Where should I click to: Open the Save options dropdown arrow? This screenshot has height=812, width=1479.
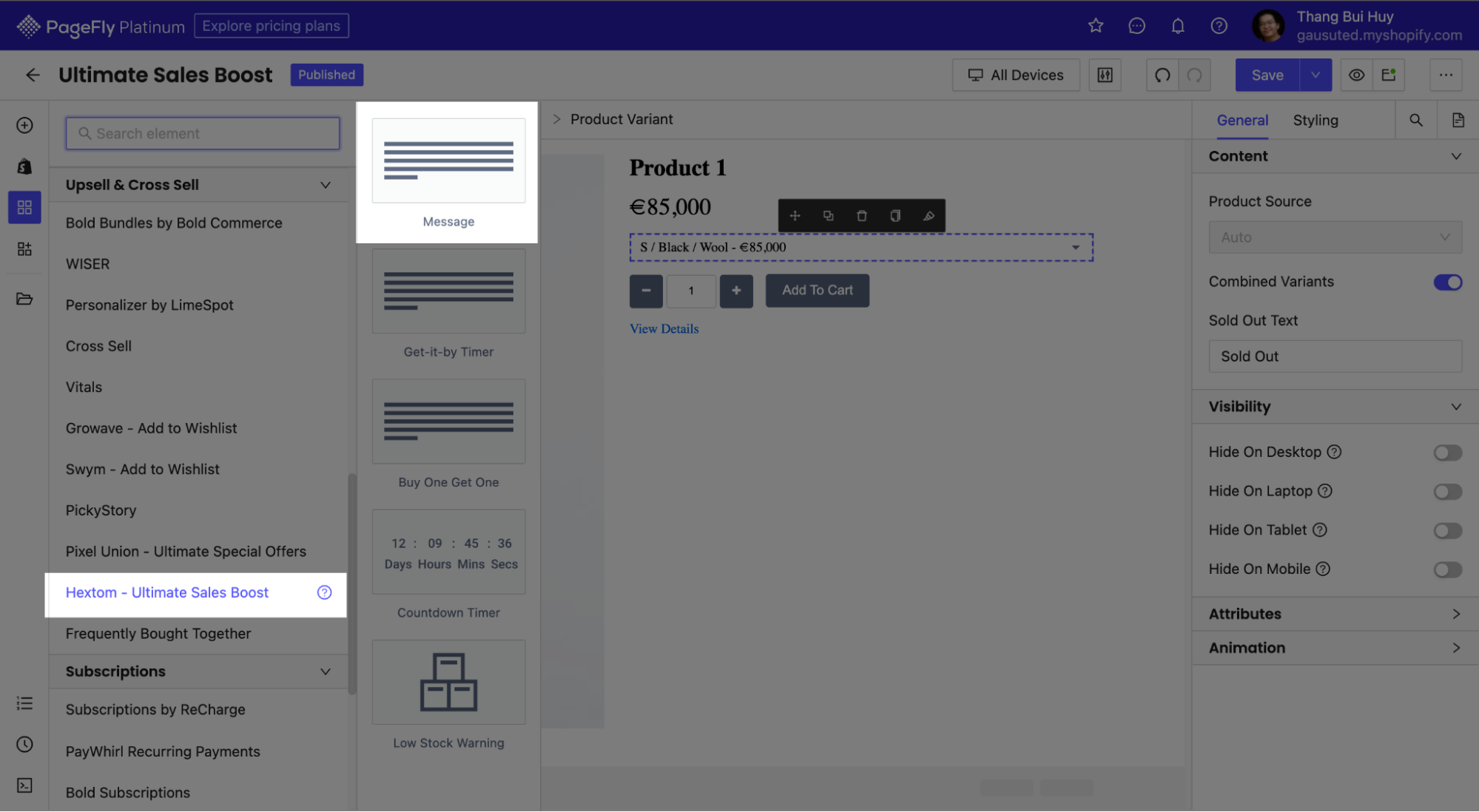[1315, 75]
